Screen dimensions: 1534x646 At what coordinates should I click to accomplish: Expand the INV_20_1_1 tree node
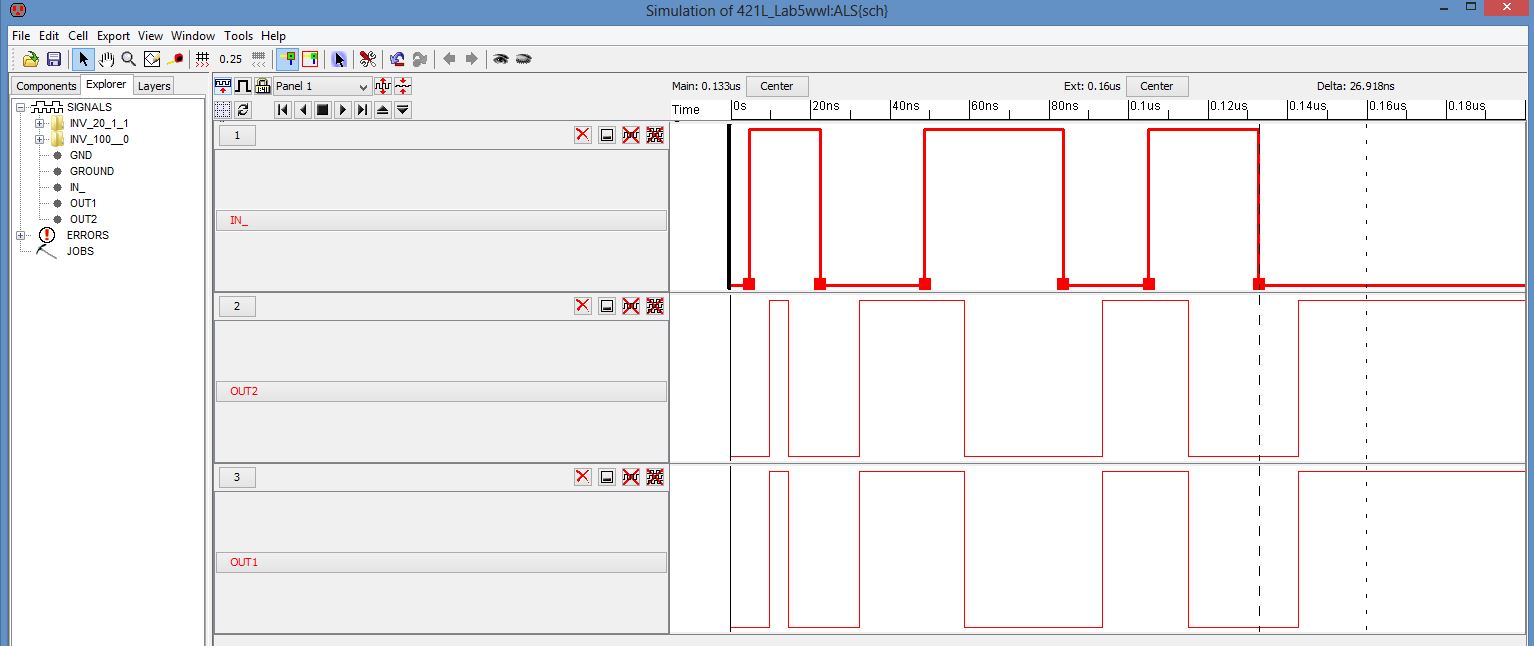click(x=39, y=123)
